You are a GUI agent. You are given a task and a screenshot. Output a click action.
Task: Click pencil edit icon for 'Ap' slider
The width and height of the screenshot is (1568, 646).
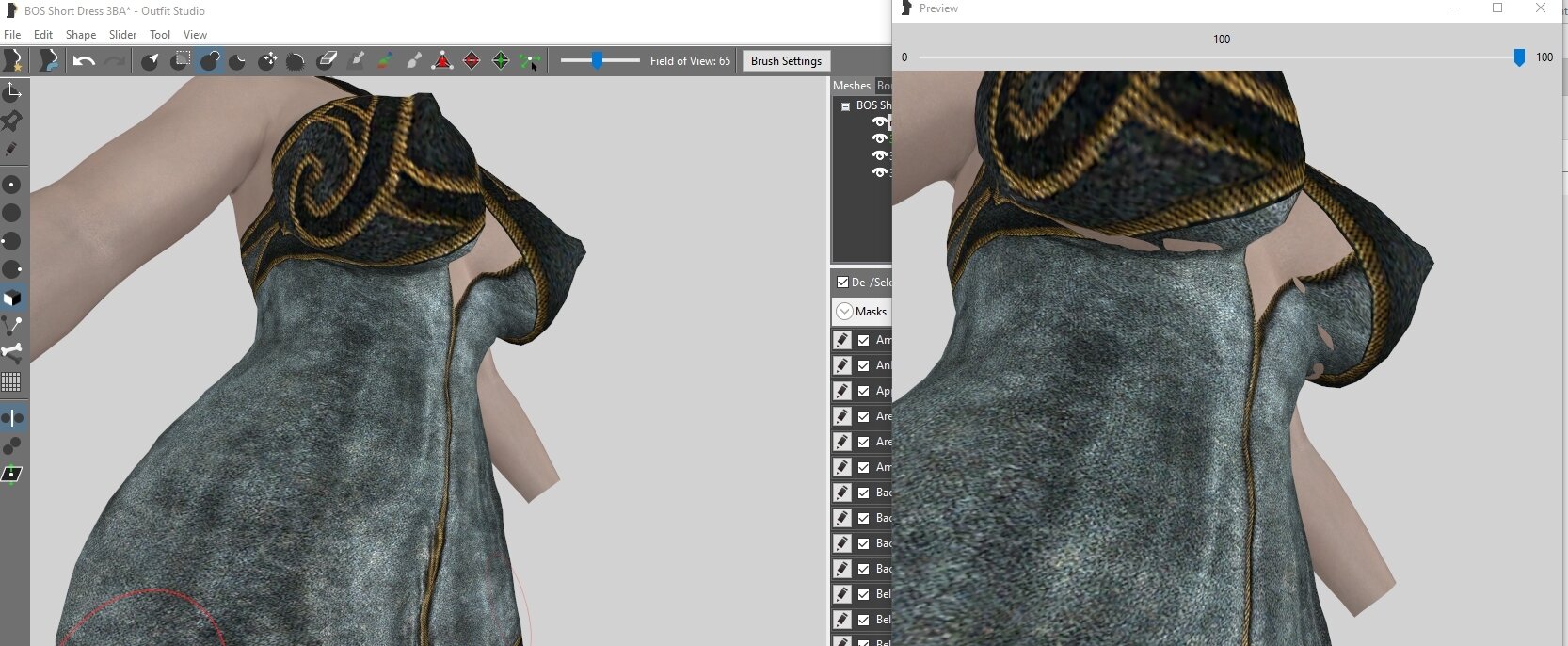pos(842,391)
